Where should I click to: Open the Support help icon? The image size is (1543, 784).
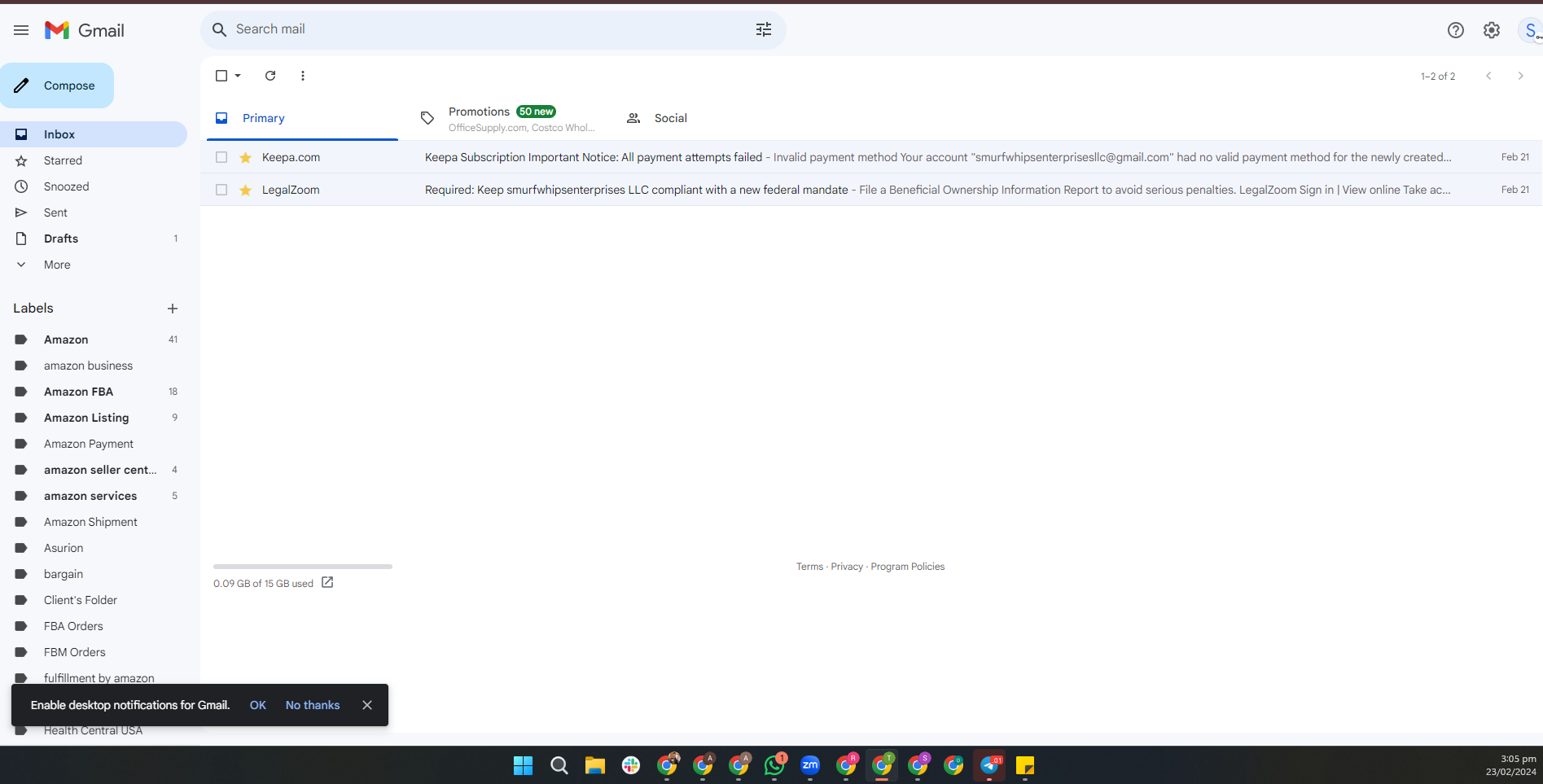1456,30
